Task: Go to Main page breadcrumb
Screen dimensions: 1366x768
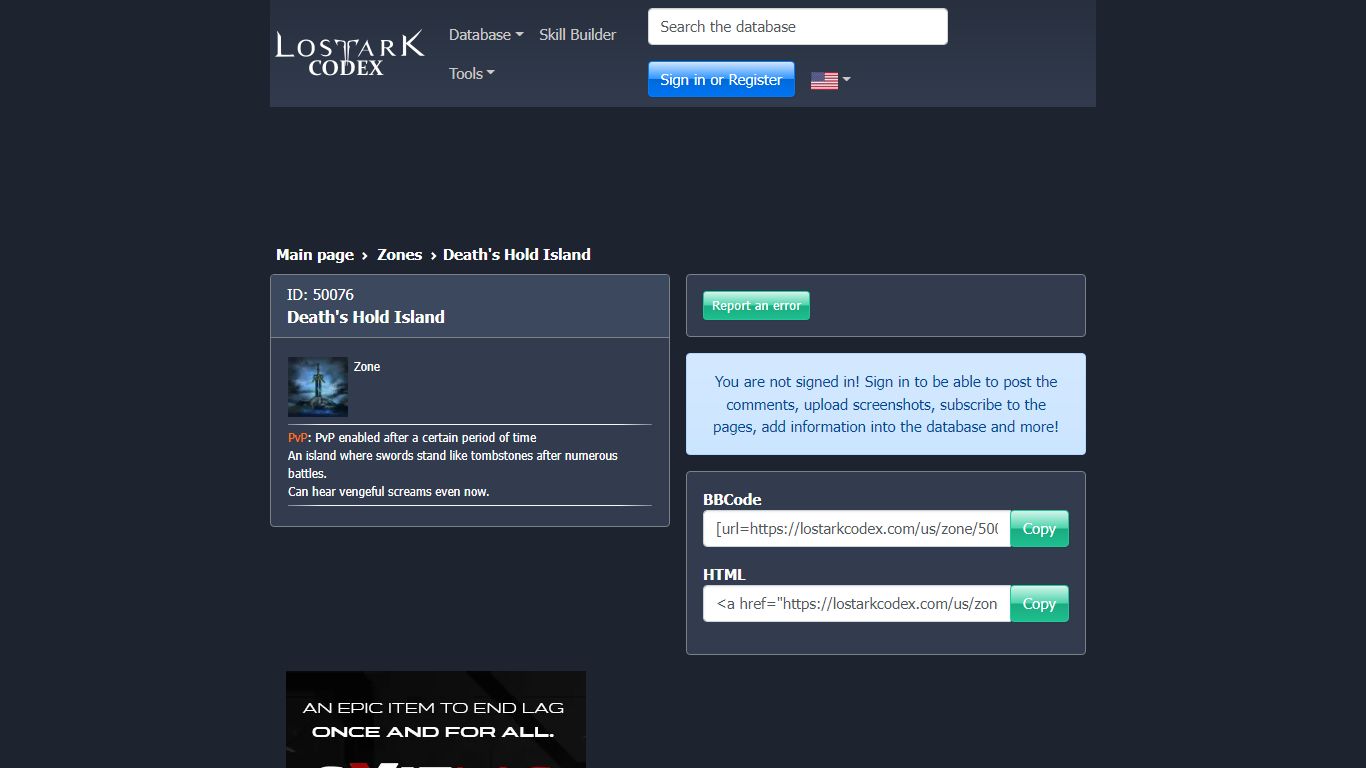Action: click(x=315, y=255)
